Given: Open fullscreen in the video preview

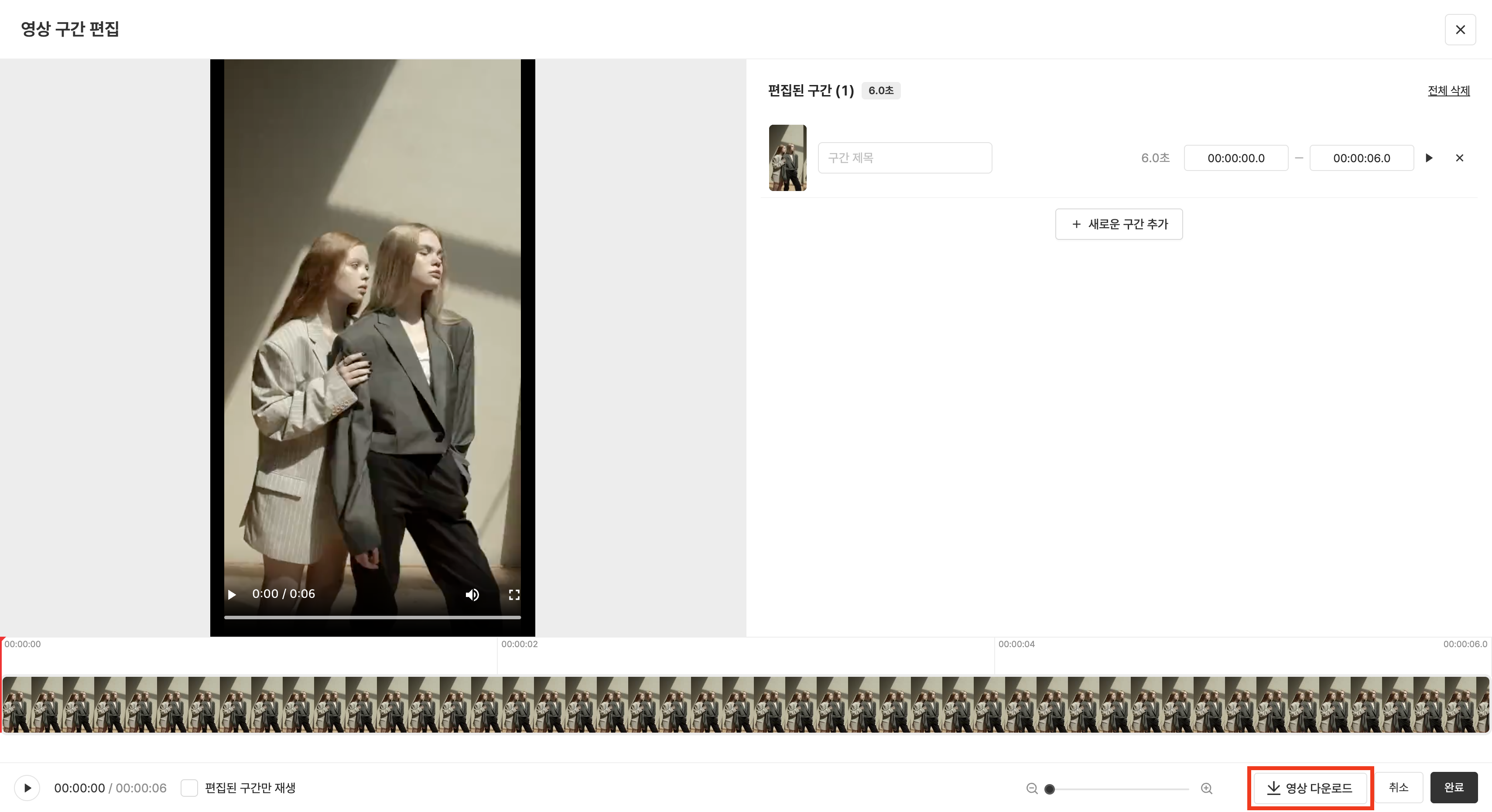Looking at the screenshot, I should 514,595.
